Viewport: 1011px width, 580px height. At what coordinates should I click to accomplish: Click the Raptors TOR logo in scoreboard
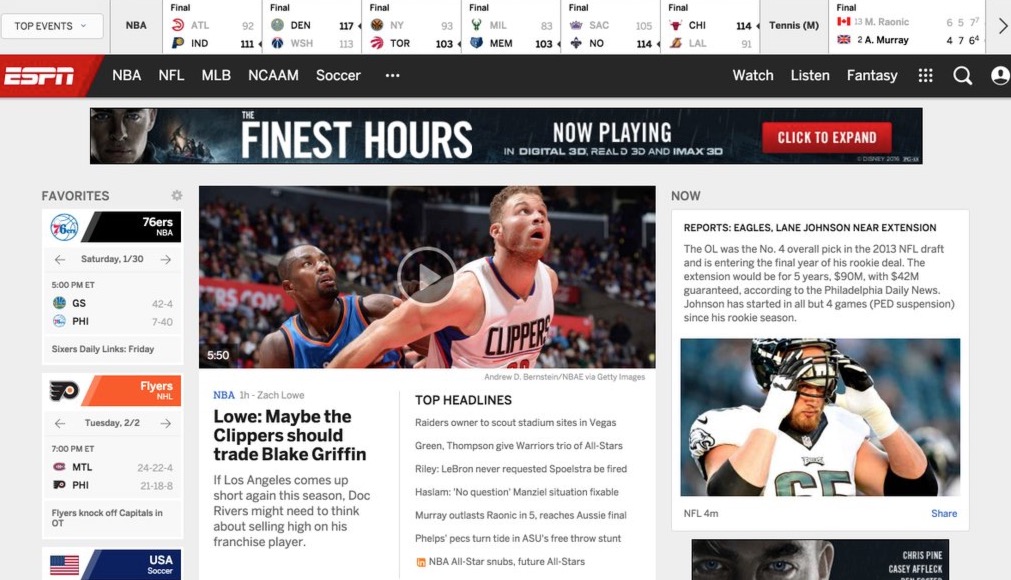377,43
